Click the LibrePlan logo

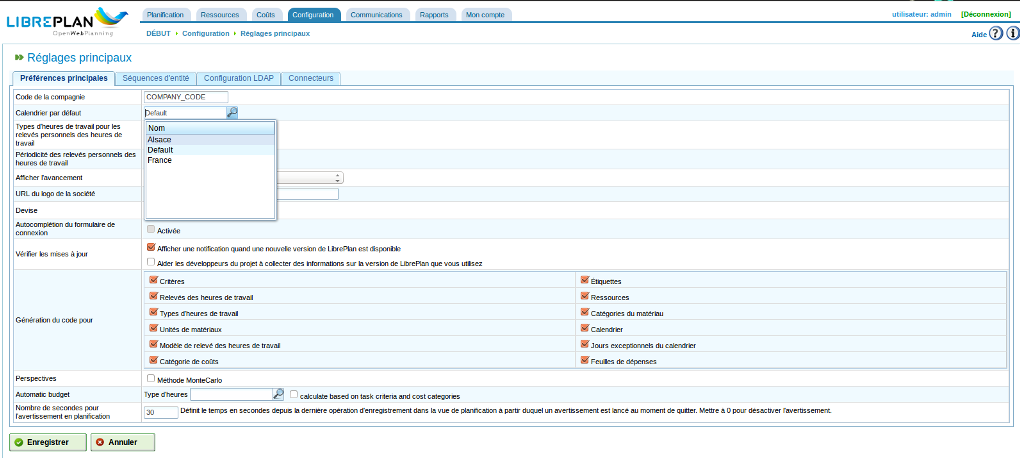(x=66, y=20)
